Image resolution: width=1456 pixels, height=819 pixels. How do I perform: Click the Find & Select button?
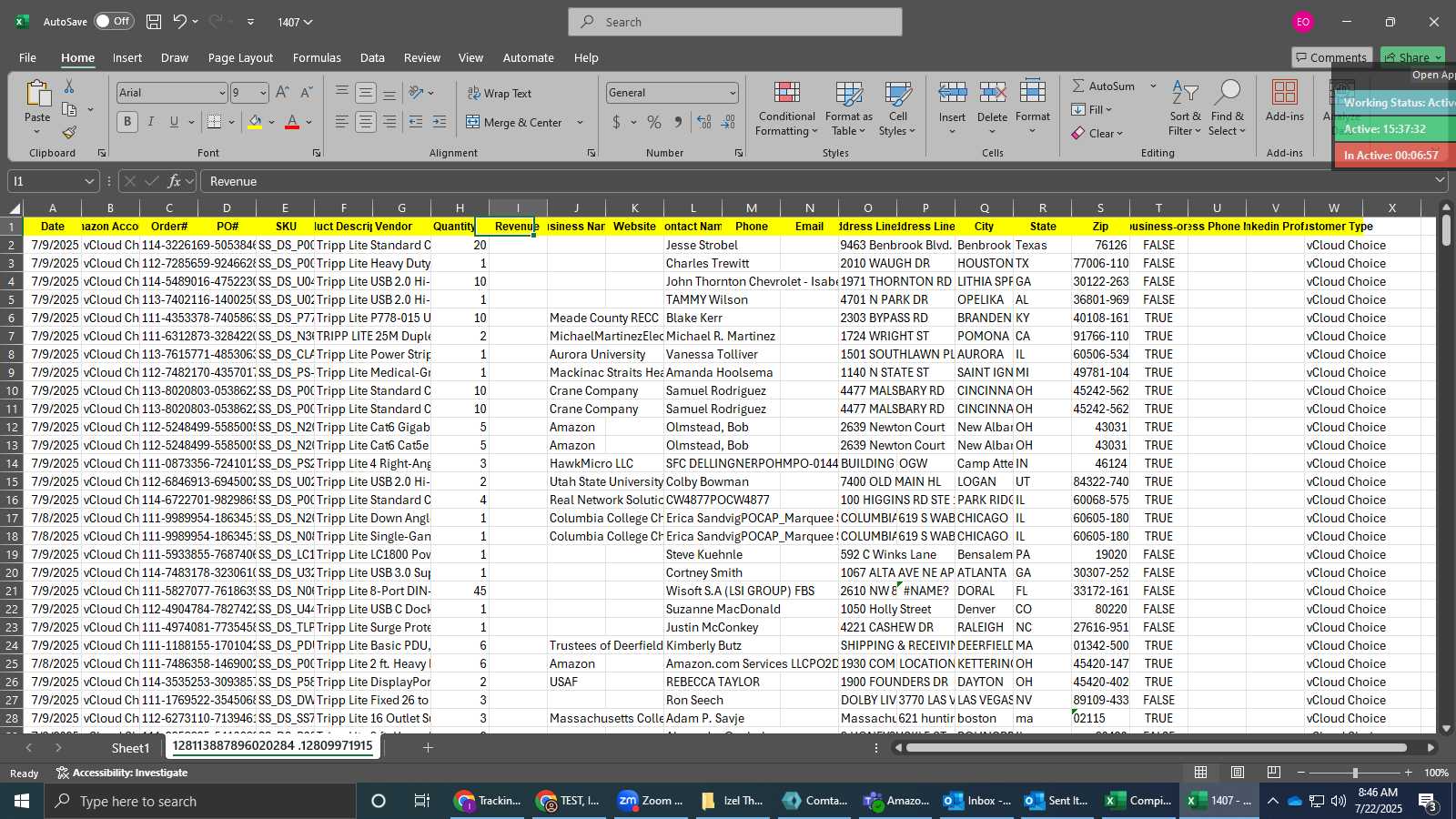[x=1228, y=109]
